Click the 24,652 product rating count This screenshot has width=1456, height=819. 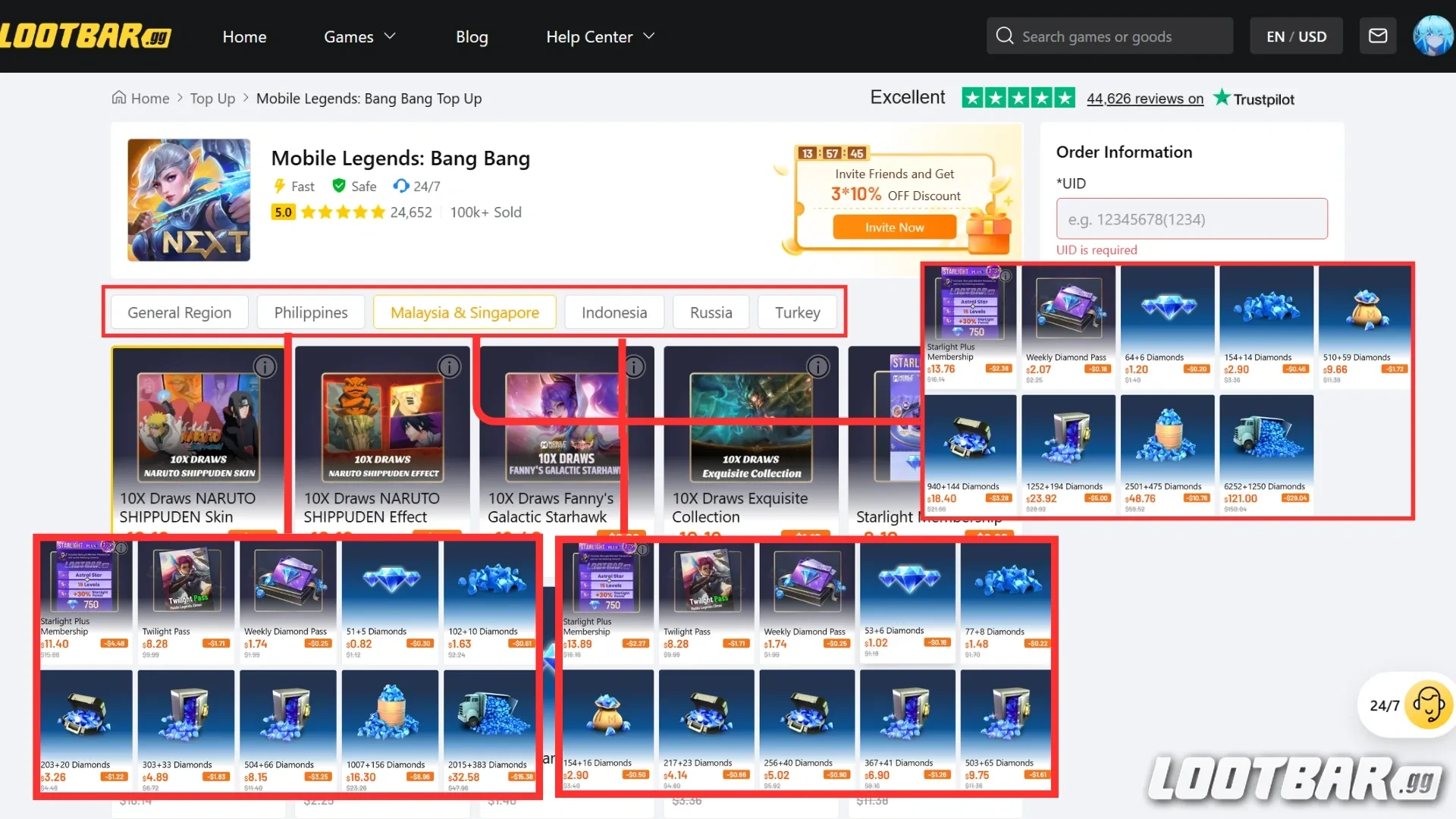point(411,212)
